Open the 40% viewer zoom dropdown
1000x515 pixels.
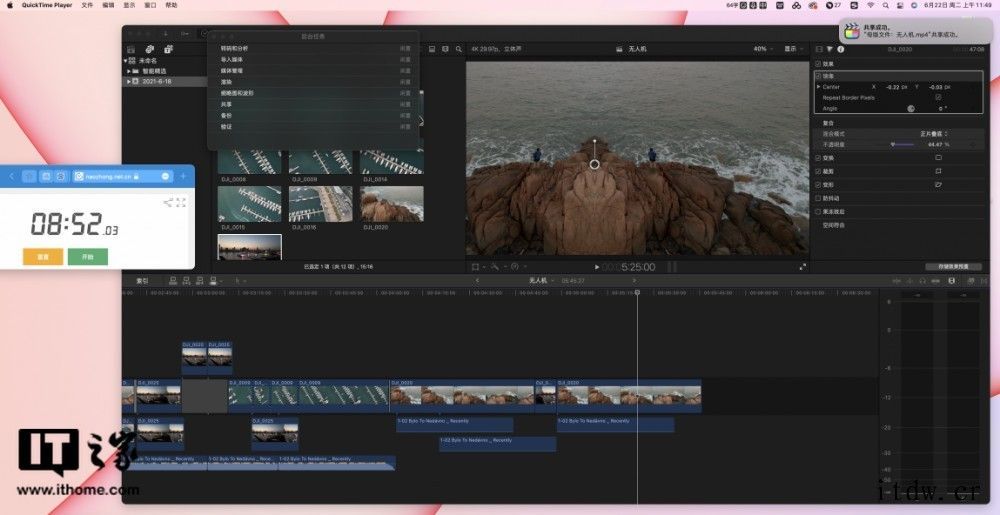(763, 48)
